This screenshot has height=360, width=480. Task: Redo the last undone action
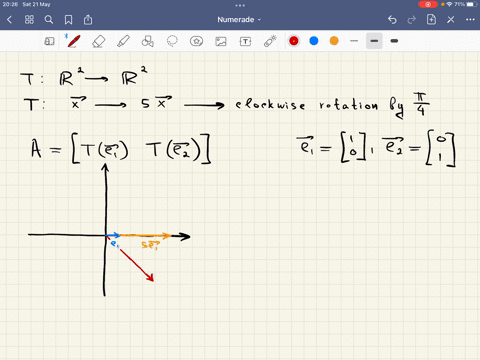tap(412, 20)
